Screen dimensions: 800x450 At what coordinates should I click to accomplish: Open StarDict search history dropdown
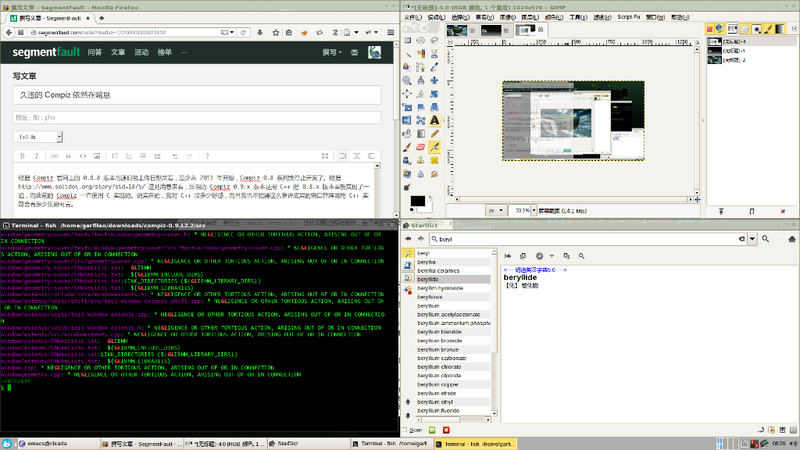(x=753, y=239)
